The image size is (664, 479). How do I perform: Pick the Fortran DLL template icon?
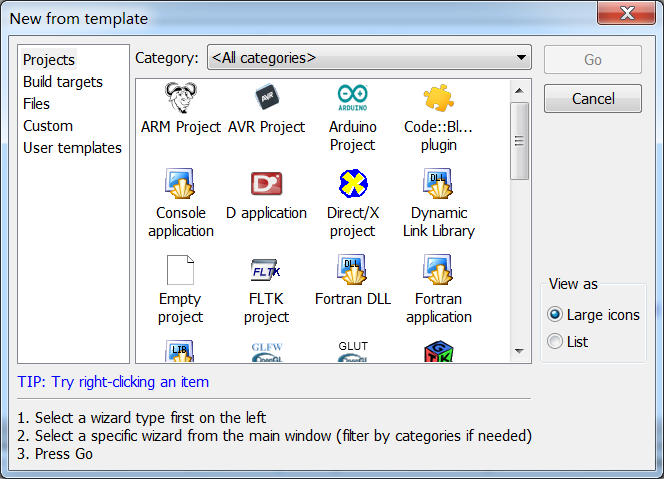(352, 270)
